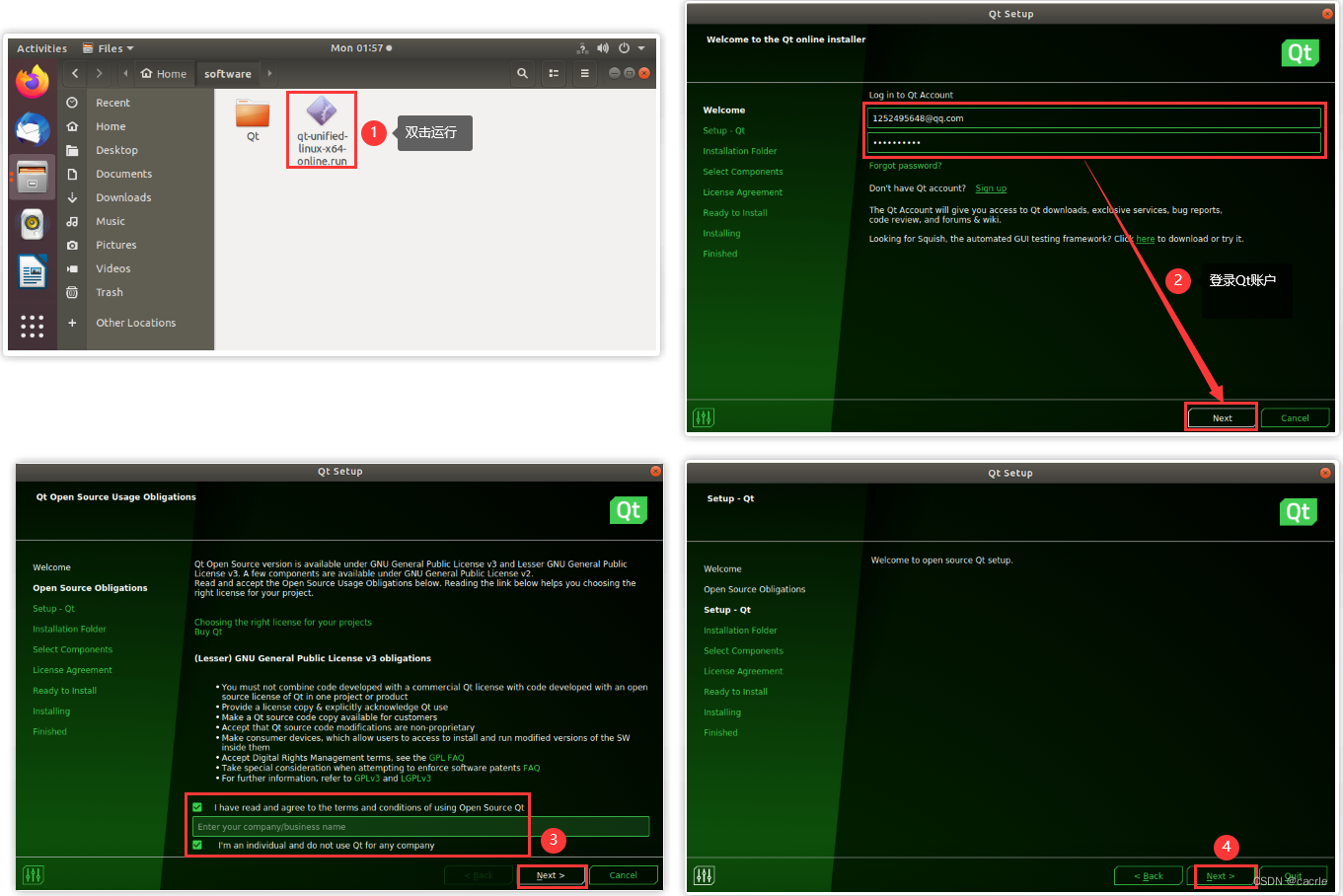Click left path arrow before Home breadcrumb
Image resolution: width=1343 pixels, height=896 pixels.
coord(125,73)
